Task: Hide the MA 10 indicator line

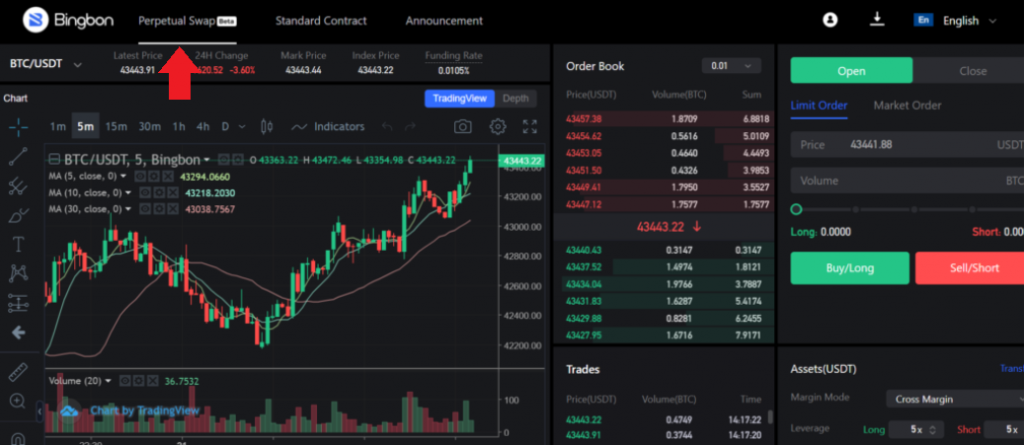Action: (x=146, y=193)
